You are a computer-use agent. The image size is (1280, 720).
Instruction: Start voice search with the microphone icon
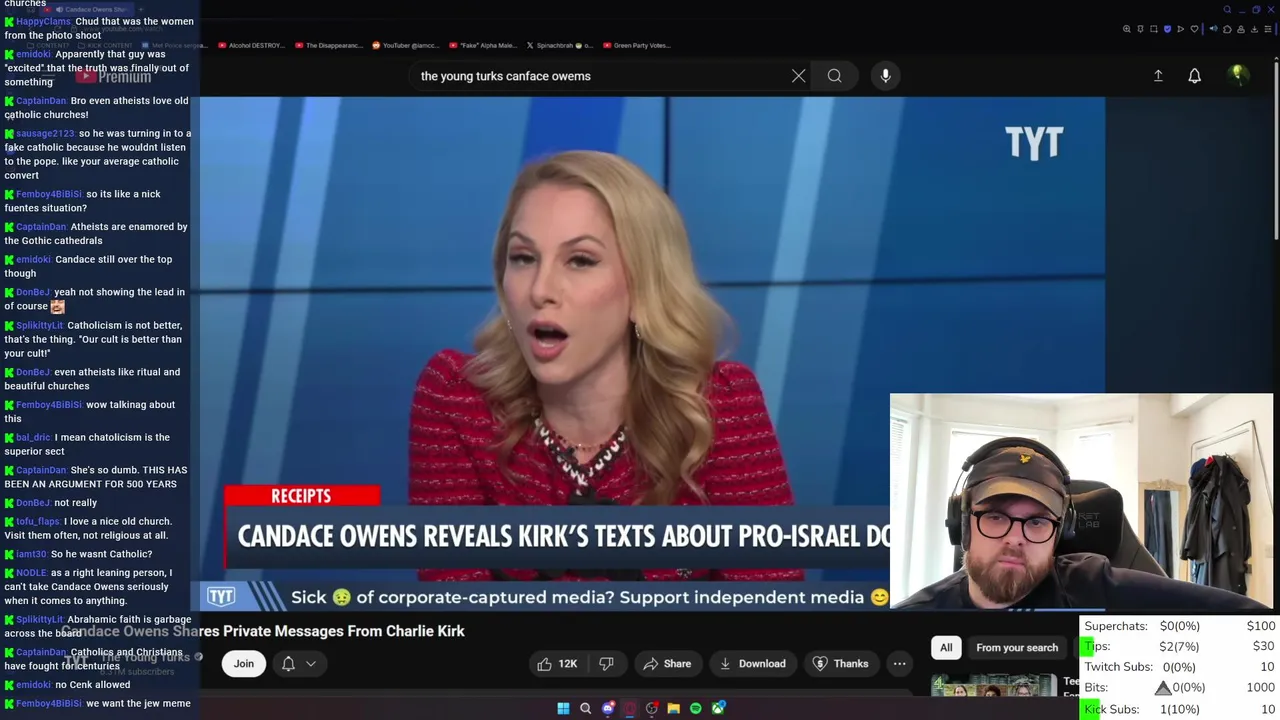coord(885,76)
